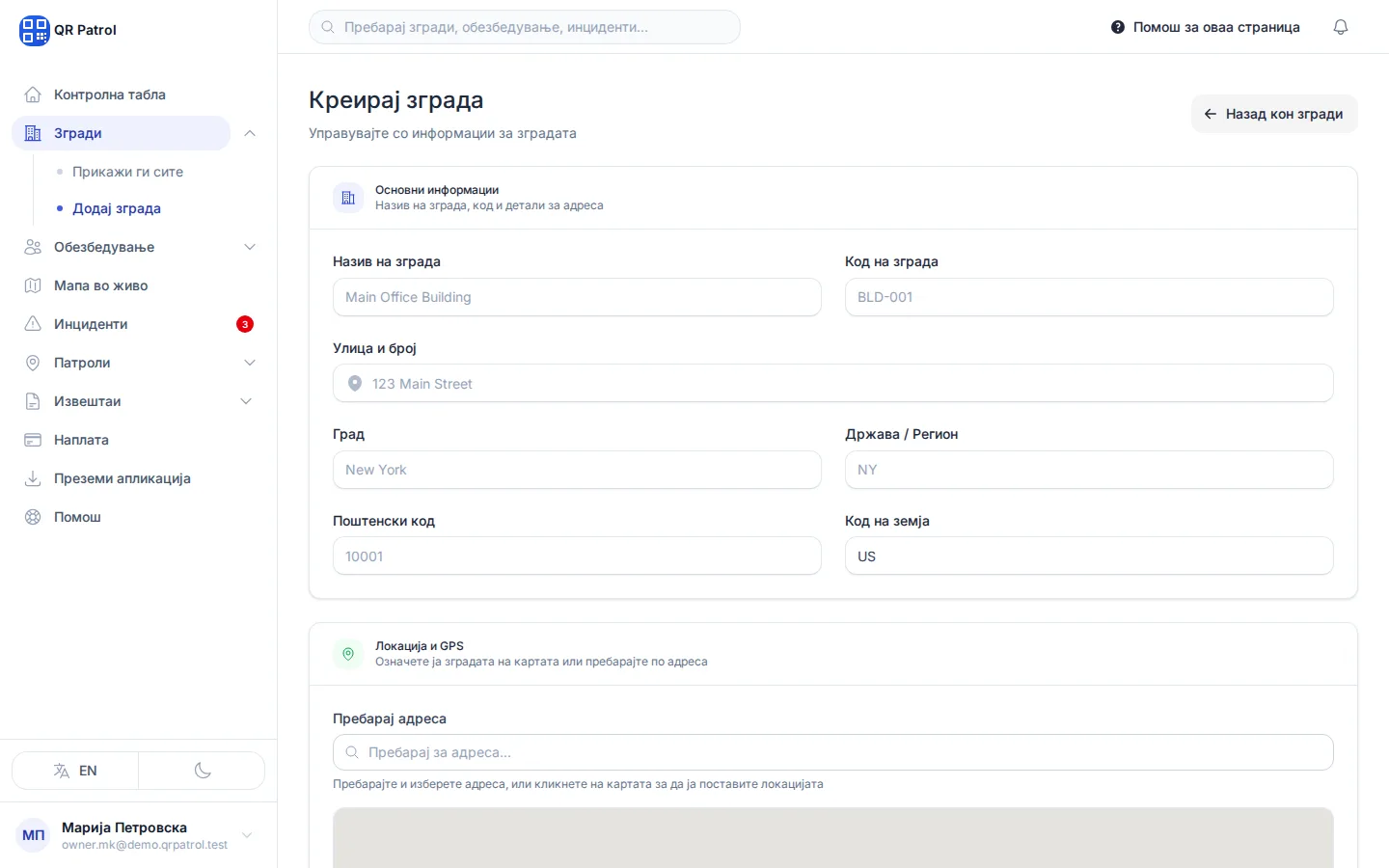Click Марија Петровска profile name
Viewport: 1389px width, 868px height.
click(x=124, y=827)
